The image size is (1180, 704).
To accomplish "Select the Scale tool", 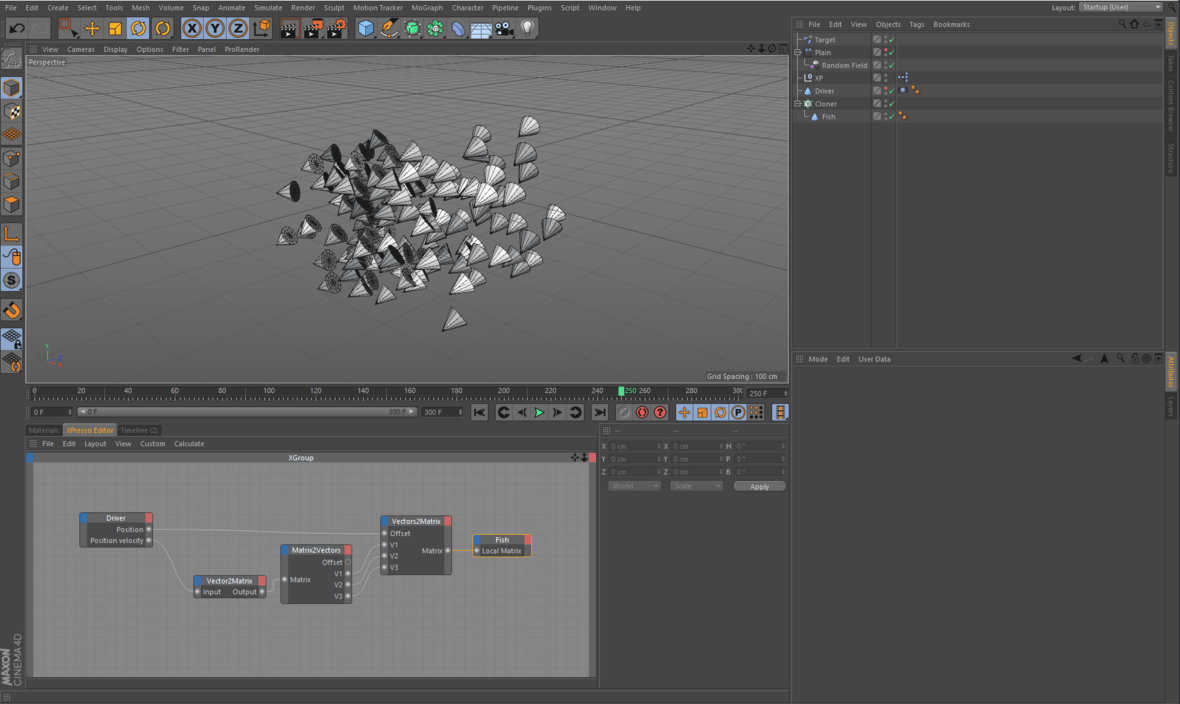I will coord(116,28).
